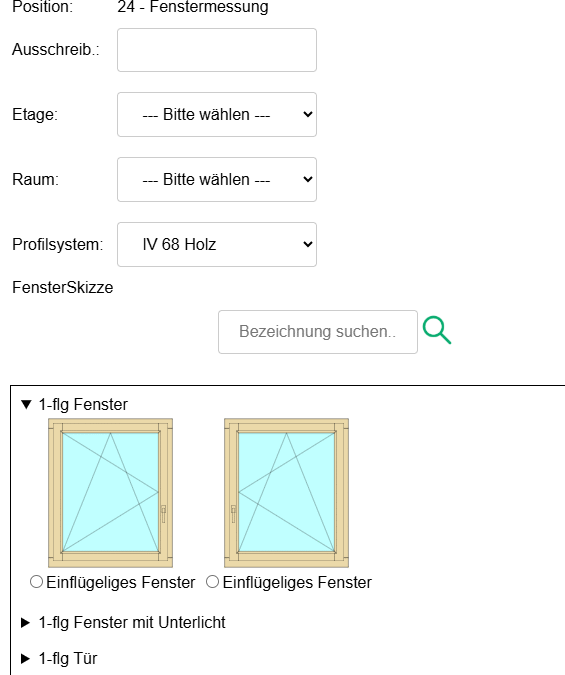565x675 pixels.
Task: Focus the Ausschreib. text field
Action: pos(217,50)
